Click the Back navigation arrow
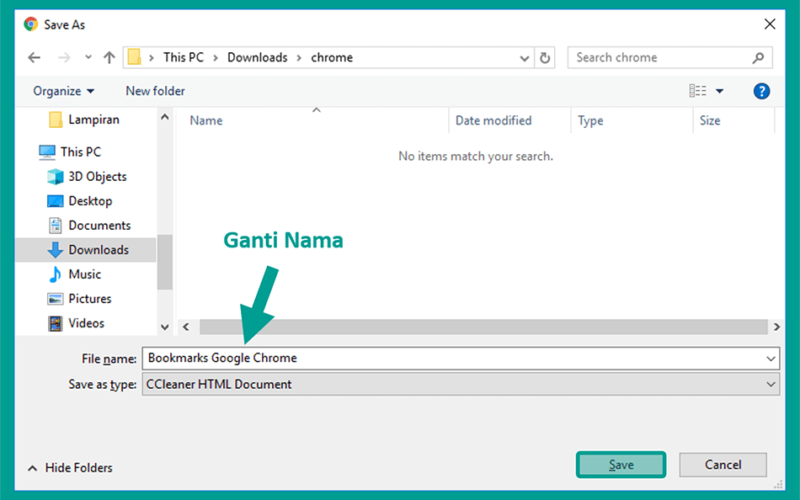 point(34,58)
